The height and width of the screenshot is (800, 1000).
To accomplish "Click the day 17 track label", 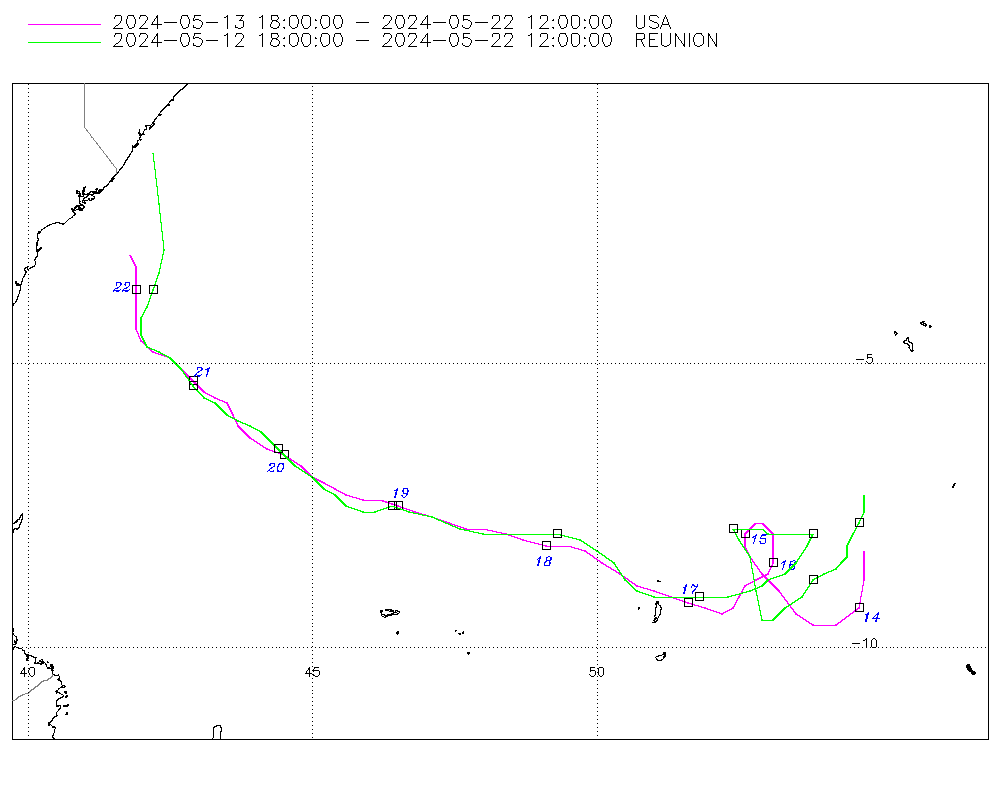I will point(689,589).
